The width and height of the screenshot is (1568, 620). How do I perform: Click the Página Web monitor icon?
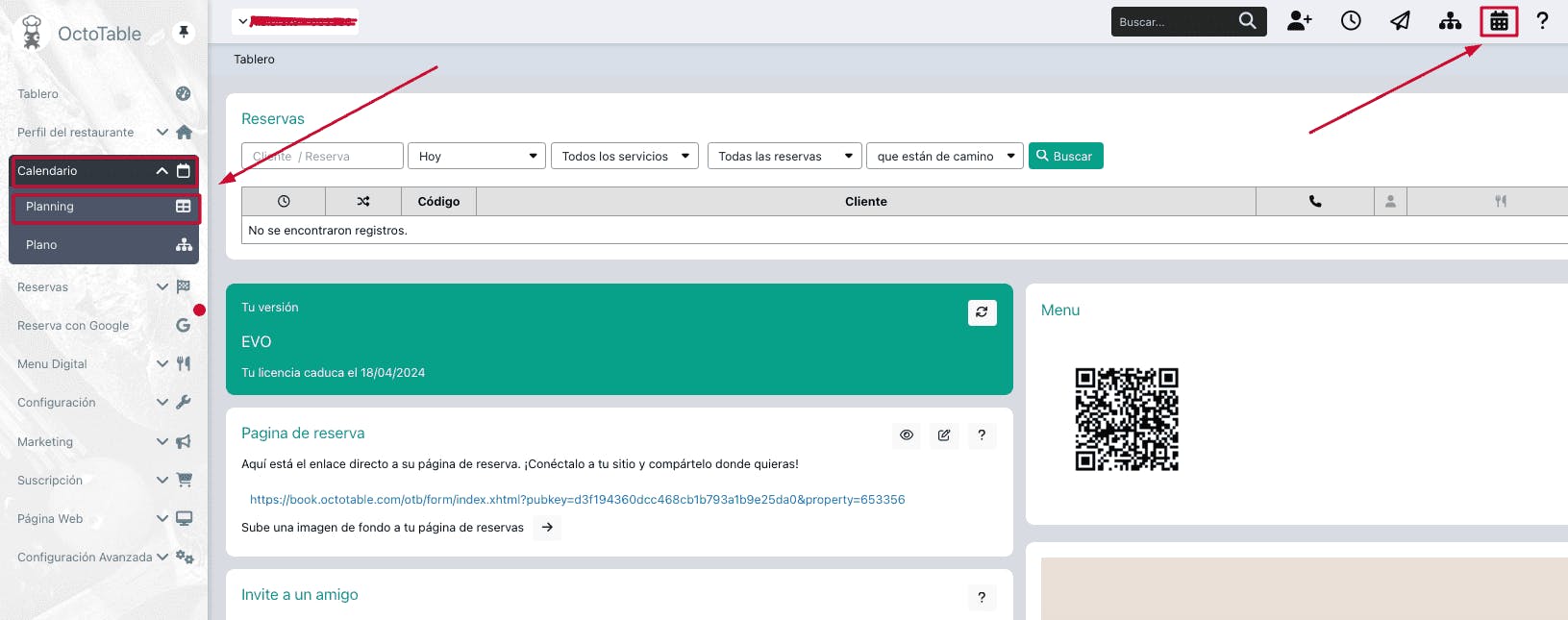pyautogui.click(x=185, y=518)
